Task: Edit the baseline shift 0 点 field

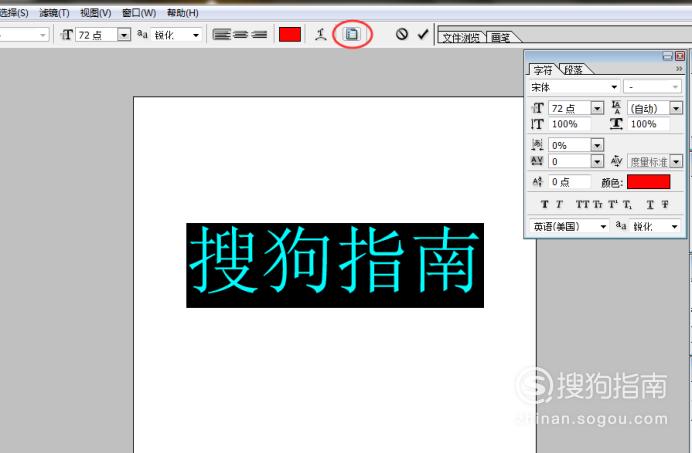Action: point(569,182)
